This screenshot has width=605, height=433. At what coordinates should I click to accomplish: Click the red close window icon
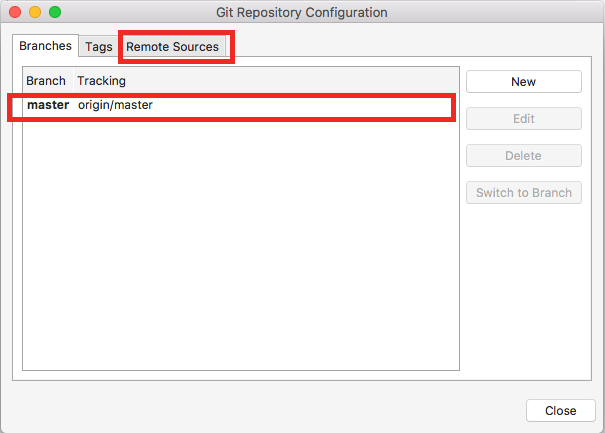coord(15,13)
